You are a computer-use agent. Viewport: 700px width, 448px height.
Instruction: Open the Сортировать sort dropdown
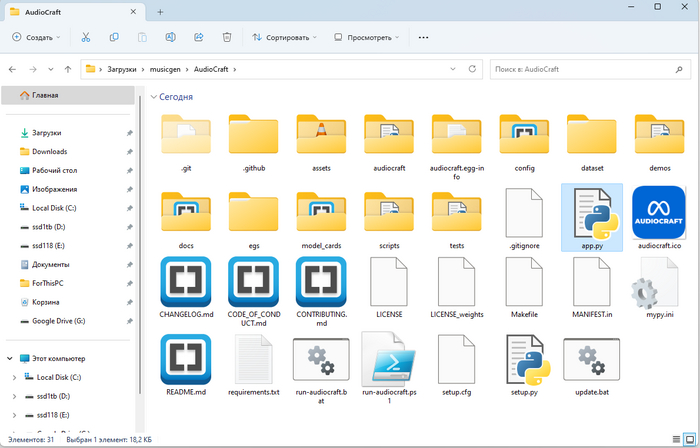(286, 37)
